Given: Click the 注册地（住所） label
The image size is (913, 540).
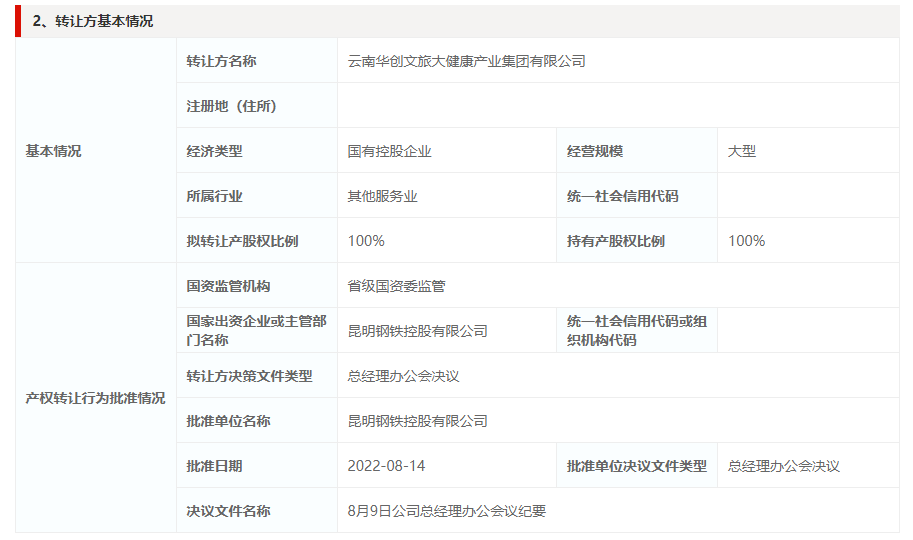Looking at the screenshot, I should pyautogui.click(x=231, y=106).
